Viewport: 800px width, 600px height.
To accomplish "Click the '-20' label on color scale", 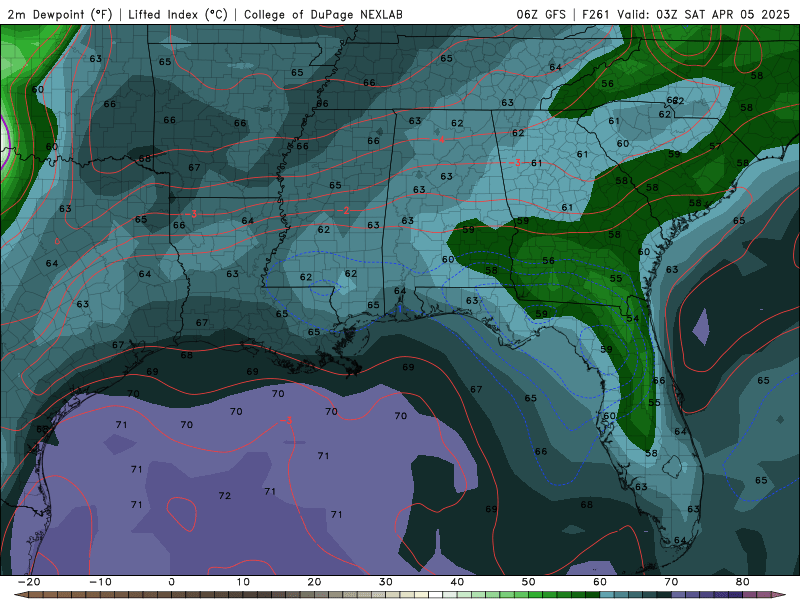I will click(x=29, y=582).
